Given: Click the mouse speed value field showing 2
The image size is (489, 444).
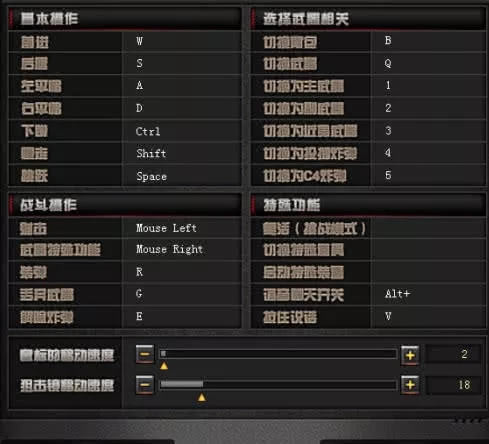Looking at the screenshot, I should (x=453, y=354).
